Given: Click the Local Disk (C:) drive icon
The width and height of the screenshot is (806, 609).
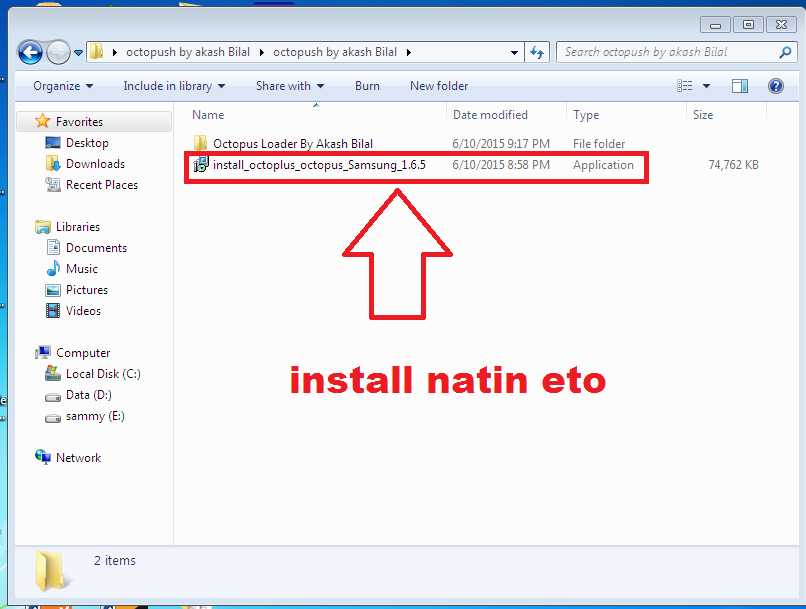Looking at the screenshot, I should pyautogui.click(x=52, y=373).
